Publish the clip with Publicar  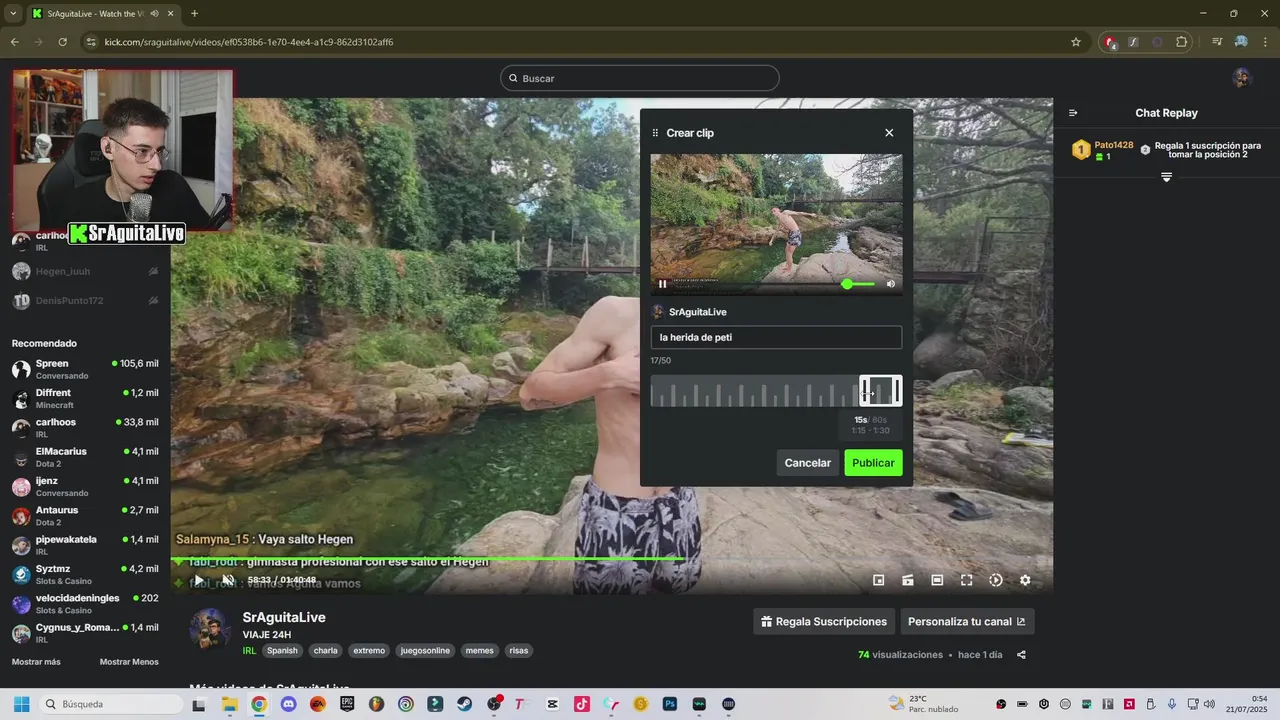[x=873, y=463]
